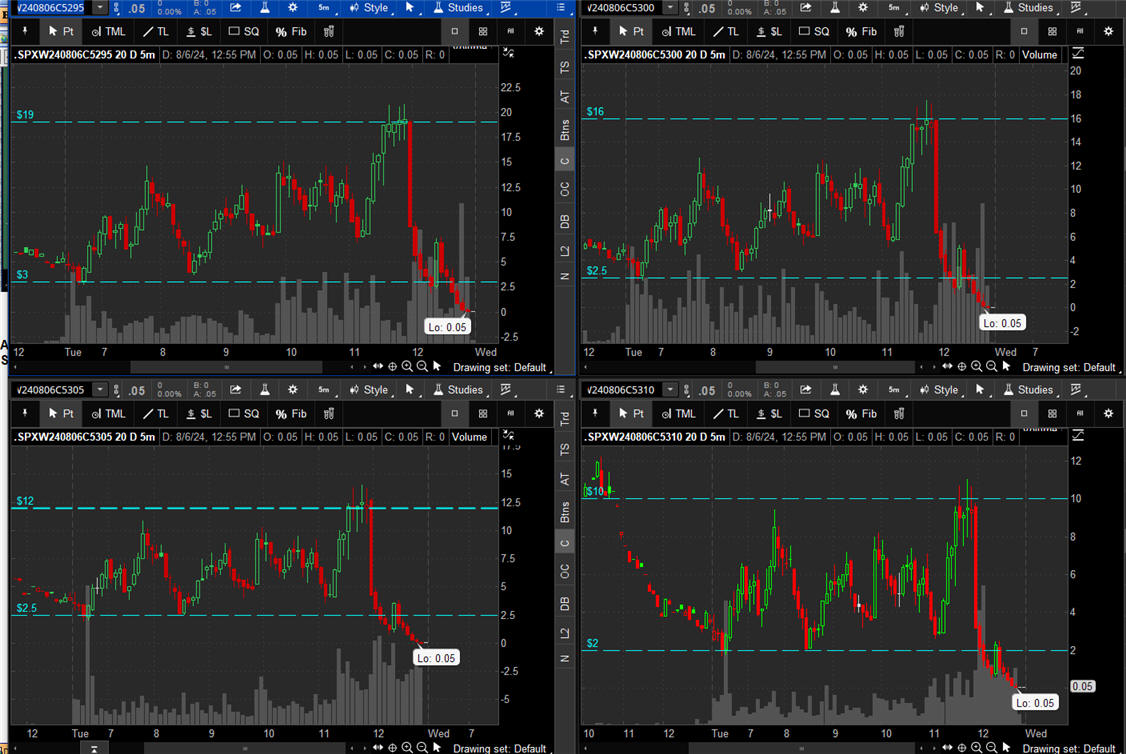This screenshot has width=1126, height=754.
Task: Toggle the pin drawing tool in the top-left chart
Action: click(x=24, y=31)
